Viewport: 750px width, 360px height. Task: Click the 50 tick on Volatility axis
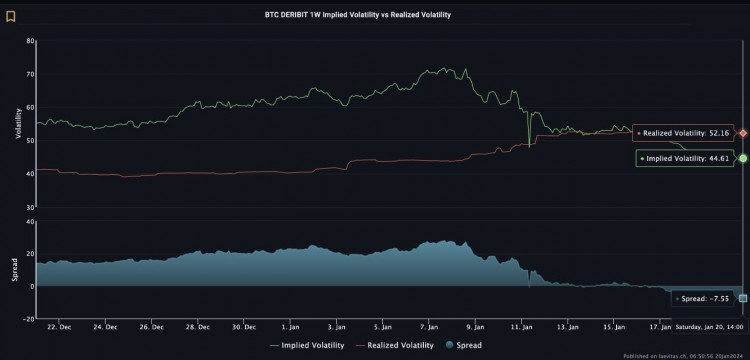30,141
